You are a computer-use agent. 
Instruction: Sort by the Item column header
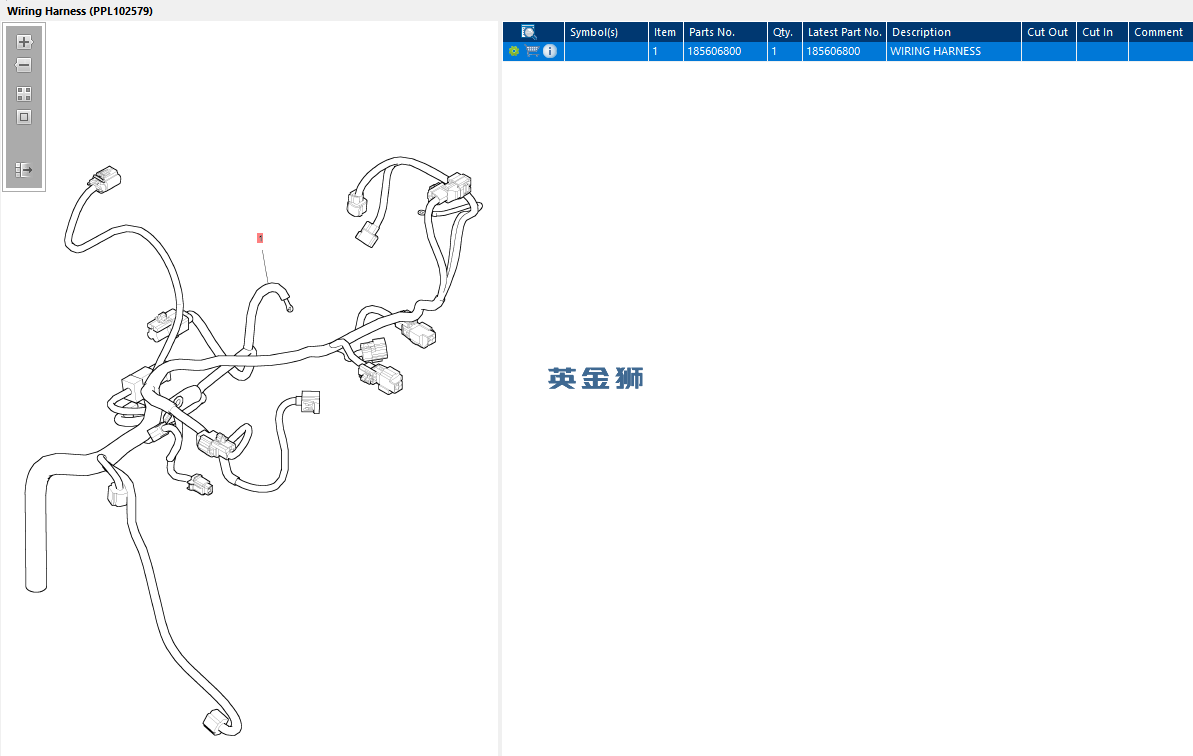coord(665,32)
